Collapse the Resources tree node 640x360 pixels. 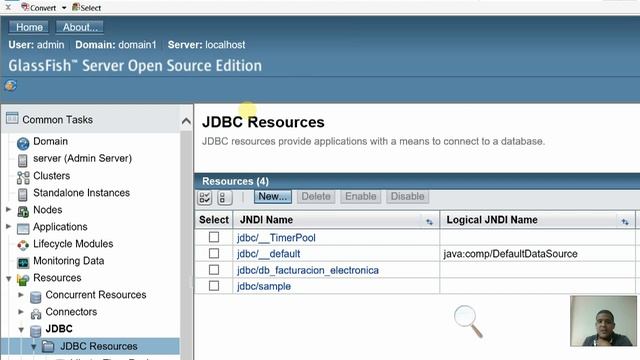point(9,278)
